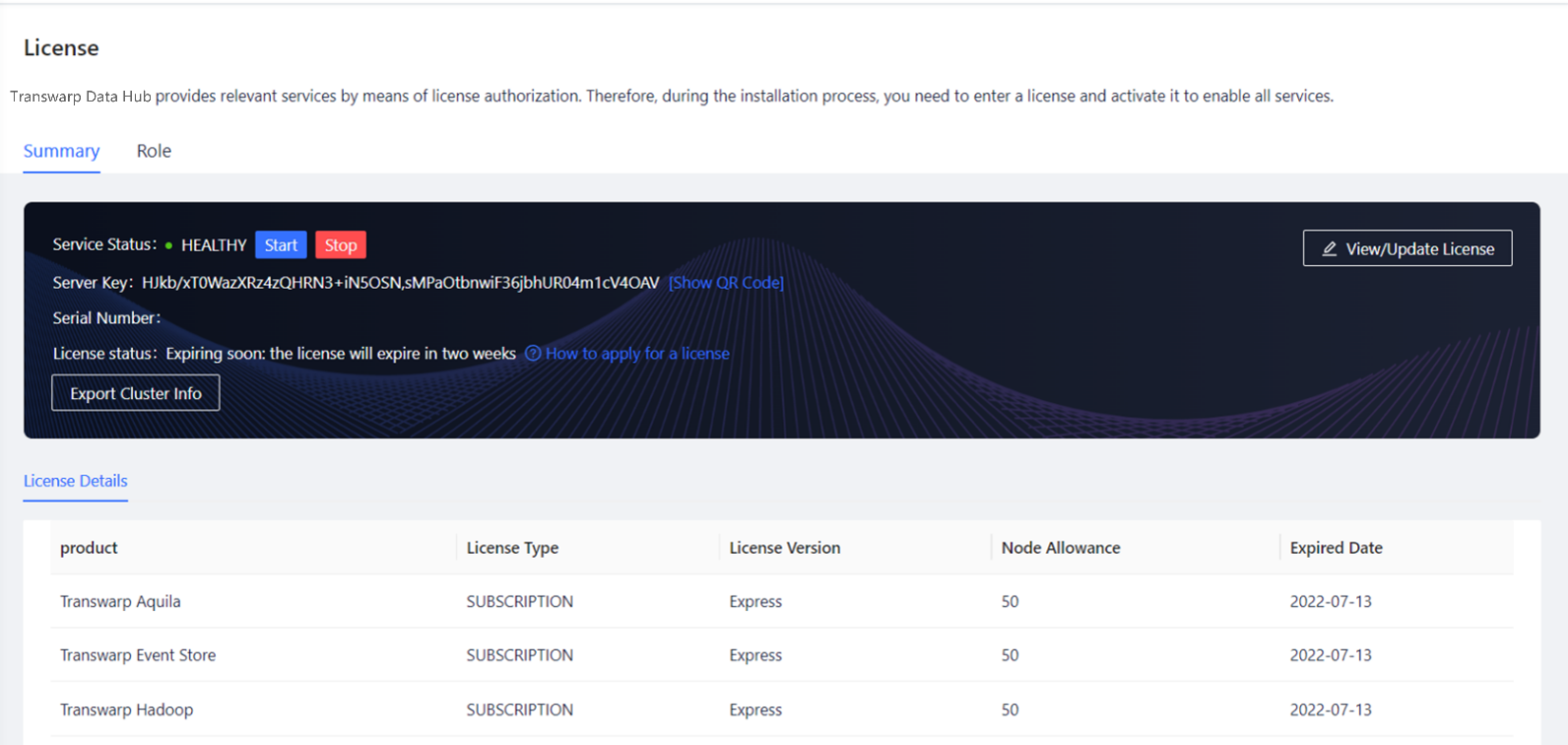The image size is (1568, 745).
Task: Click the product column header
Action: coord(89,548)
